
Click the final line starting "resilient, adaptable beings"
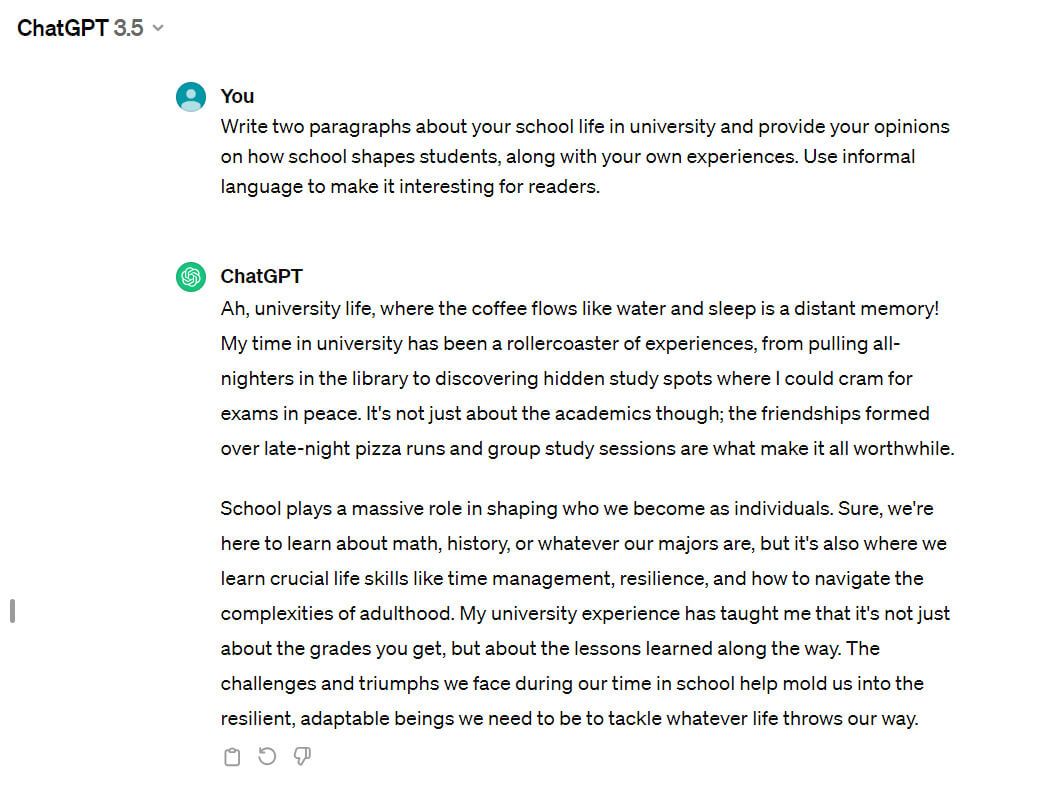click(x=568, y=719)
